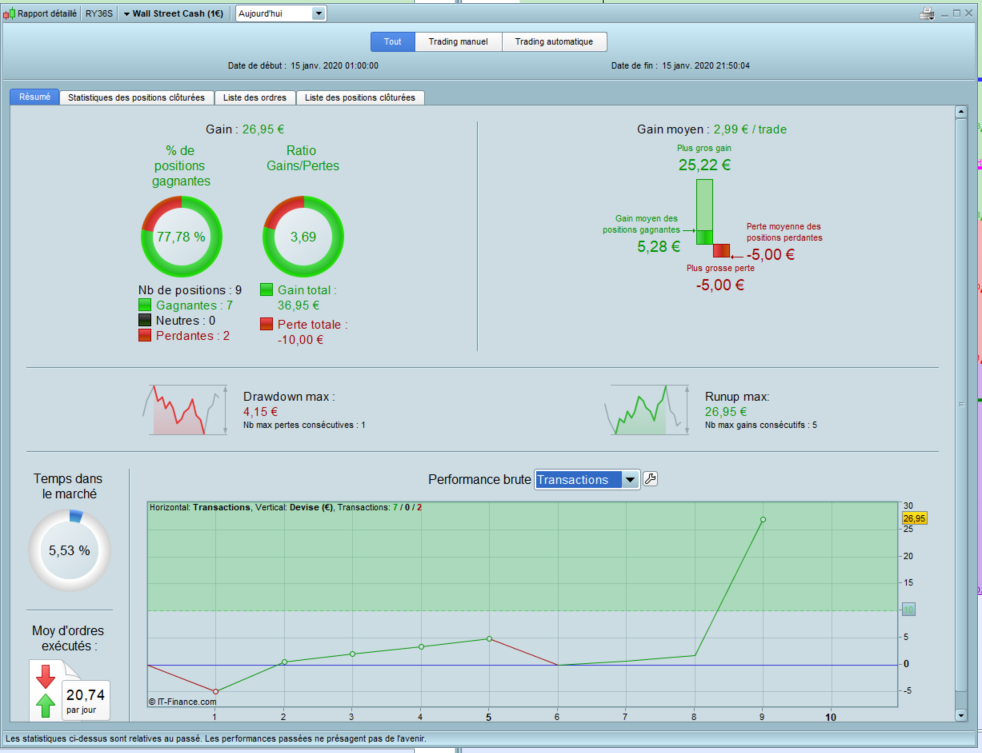
Task: Click the executed orders arrows icon
Action: tap(46, 691)
